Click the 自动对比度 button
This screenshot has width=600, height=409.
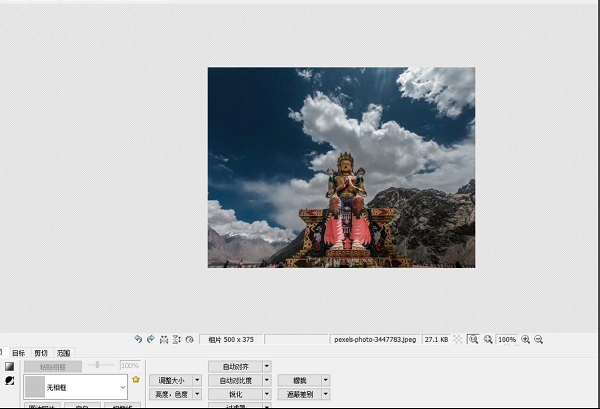point(236,380)
